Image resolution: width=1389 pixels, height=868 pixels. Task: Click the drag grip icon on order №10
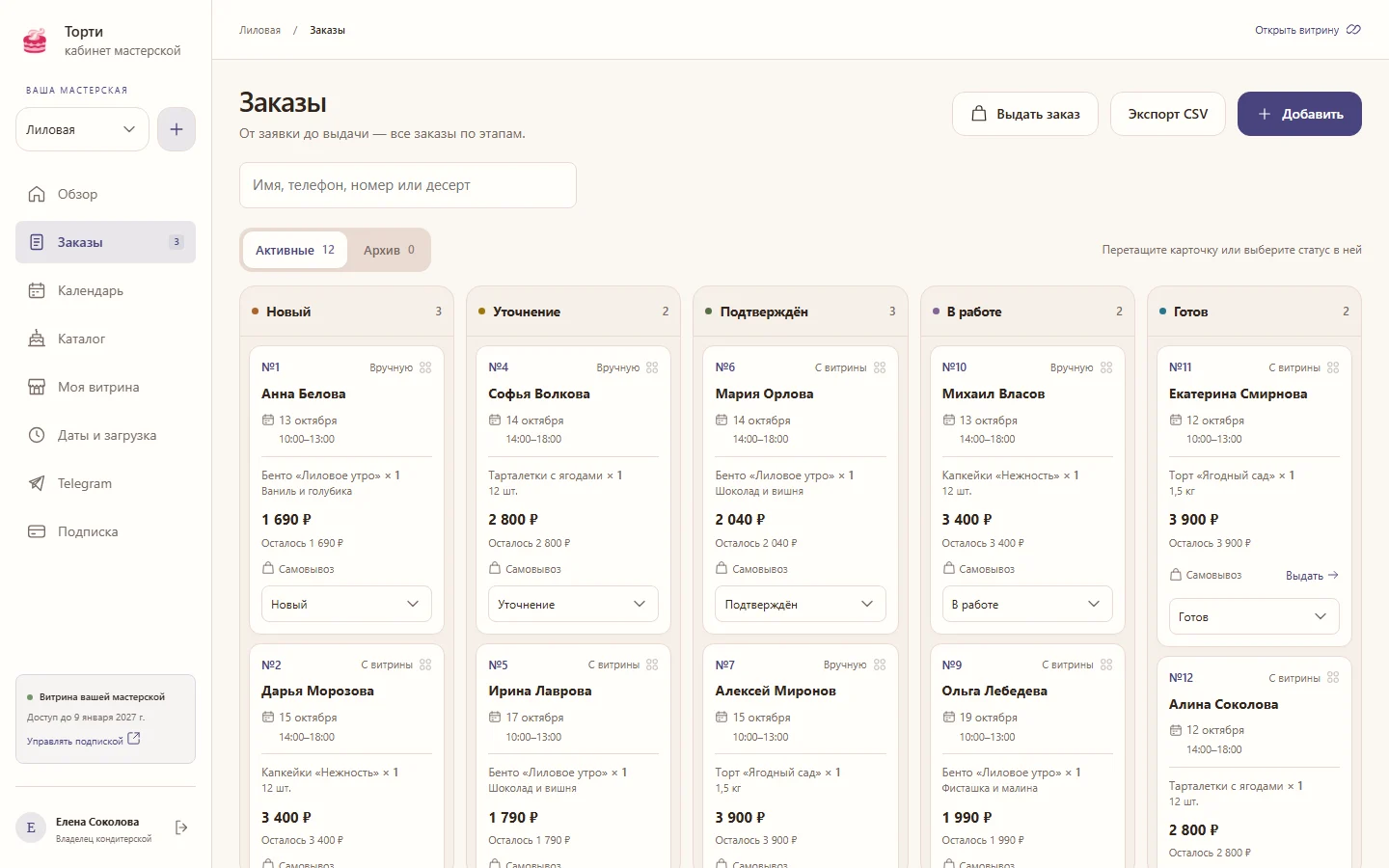click(x=1106, y=367)
